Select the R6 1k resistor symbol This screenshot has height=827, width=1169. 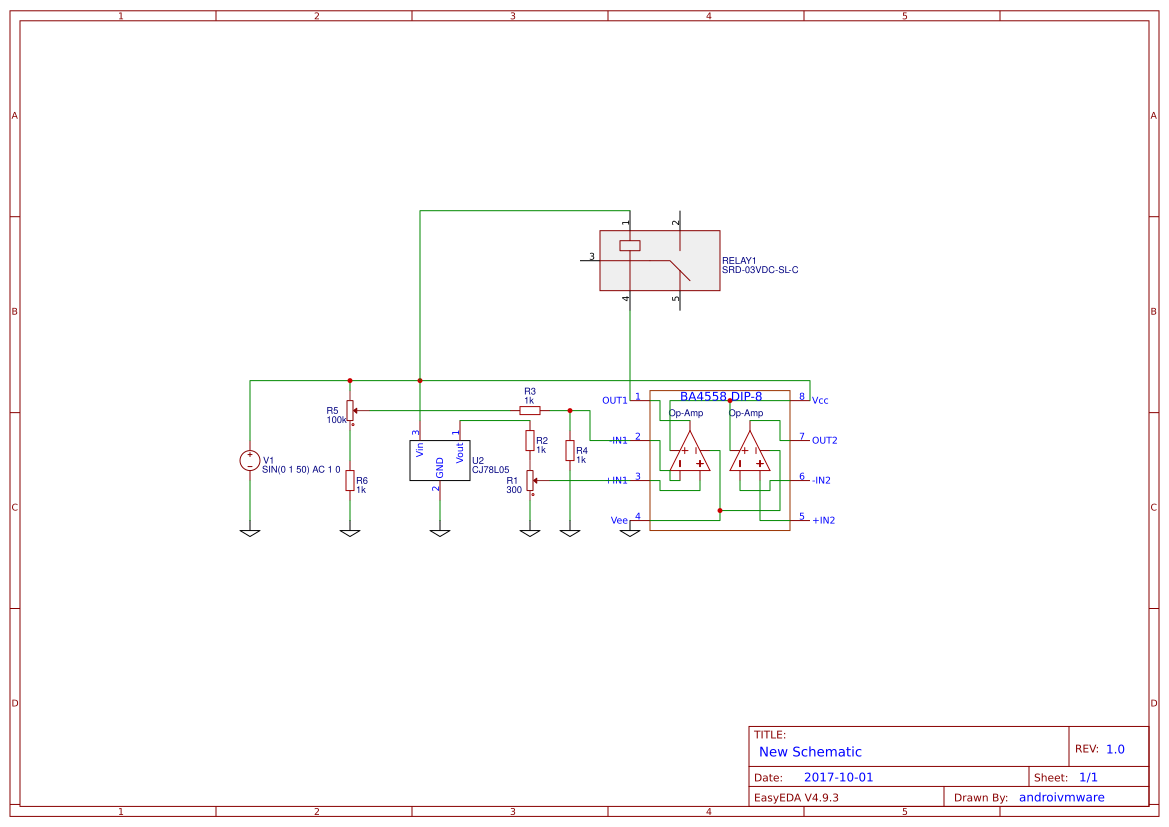tap(350, 481)
